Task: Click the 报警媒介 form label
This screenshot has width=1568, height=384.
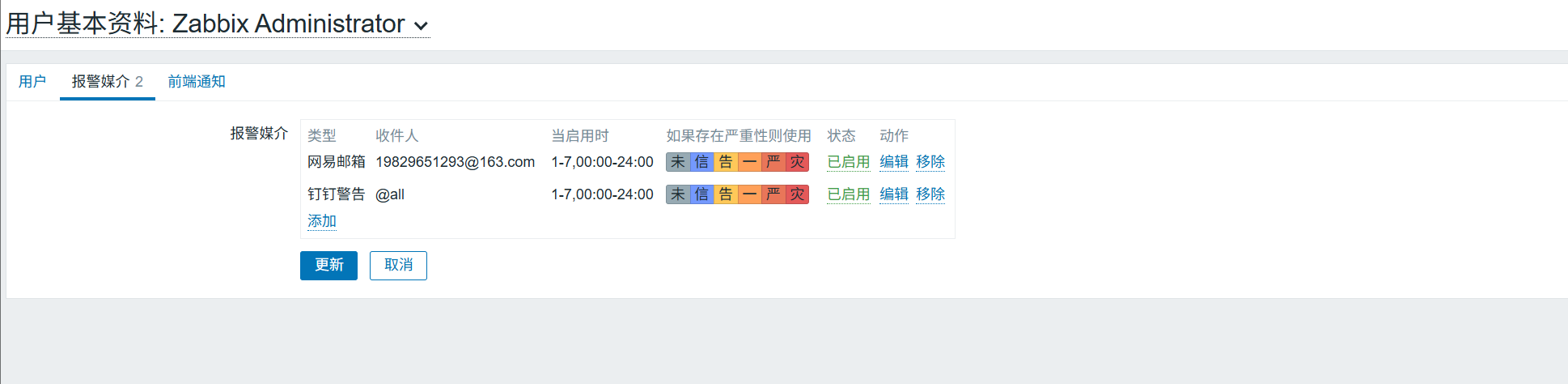Action: [x=259, y=133]
